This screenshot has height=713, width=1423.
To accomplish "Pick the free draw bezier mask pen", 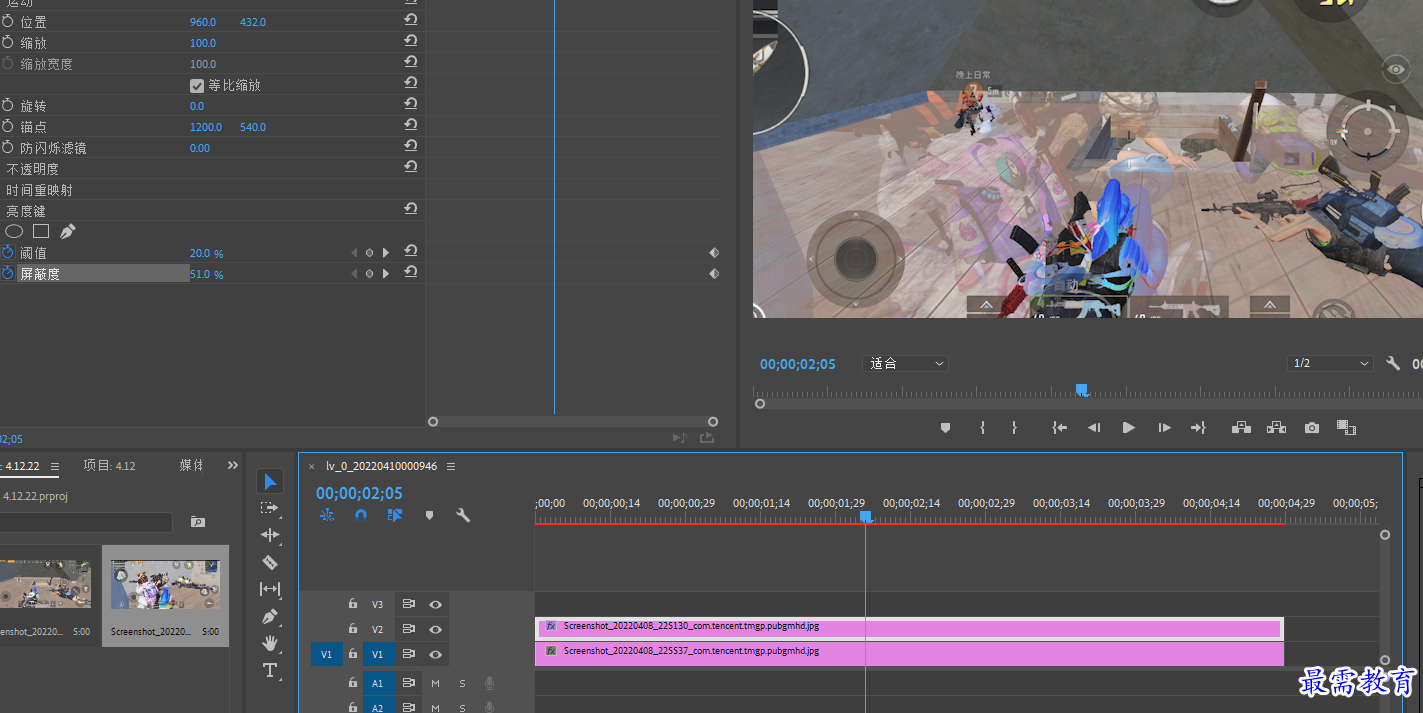I will coord(67,231).
